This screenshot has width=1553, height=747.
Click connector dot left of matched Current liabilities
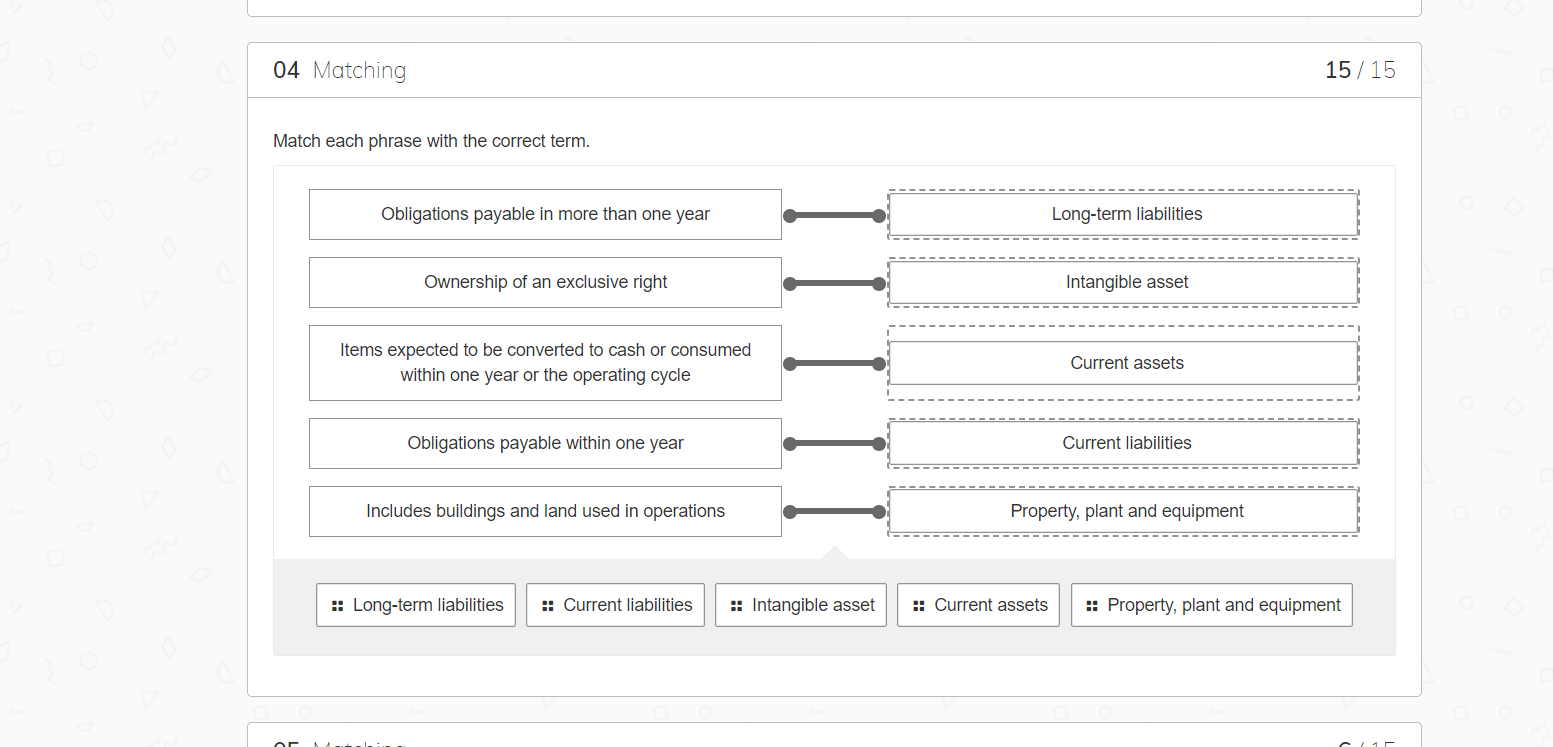(x=879, y=443)
